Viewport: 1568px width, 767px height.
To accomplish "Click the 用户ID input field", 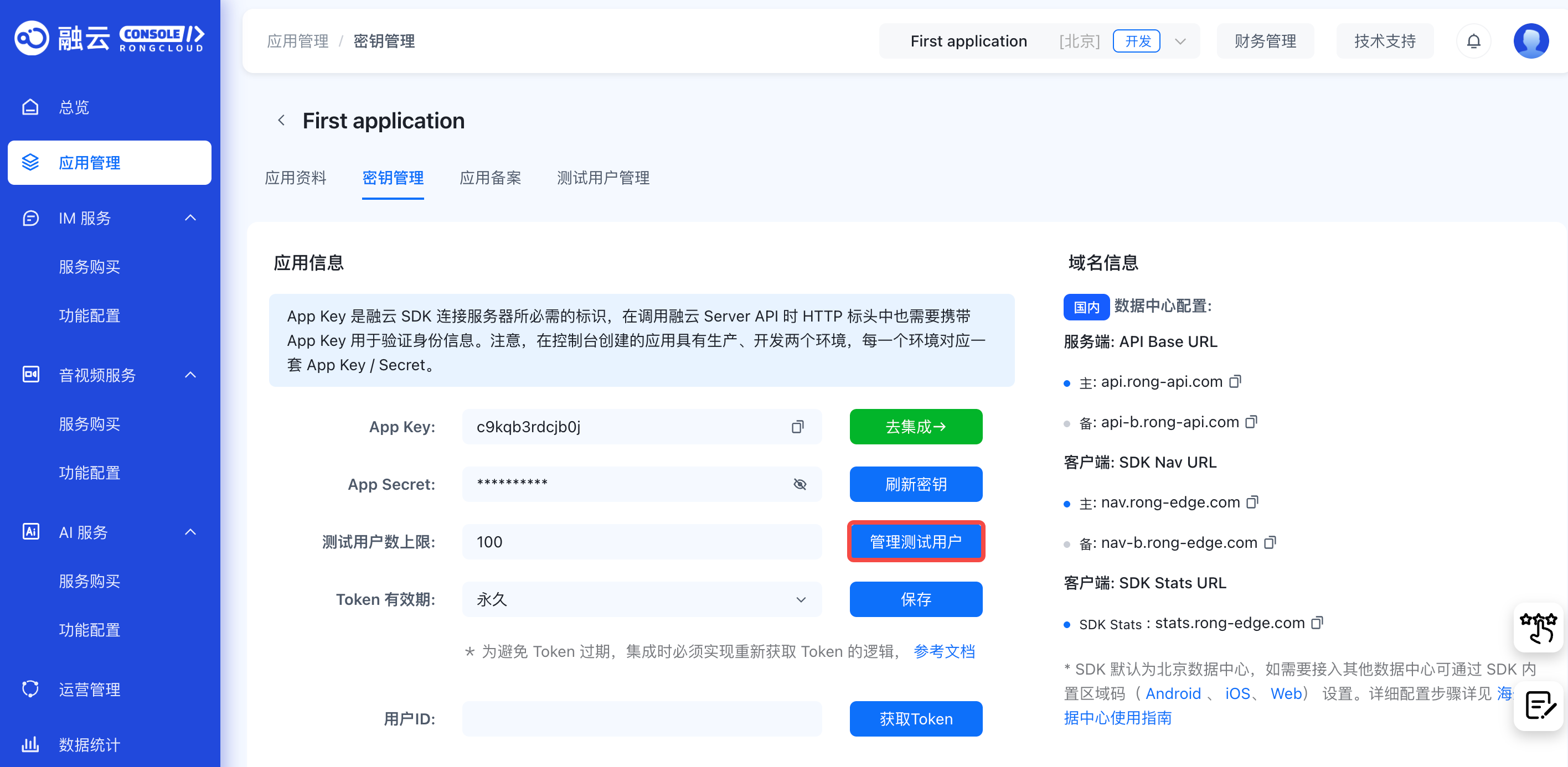I will pos(642,719).
